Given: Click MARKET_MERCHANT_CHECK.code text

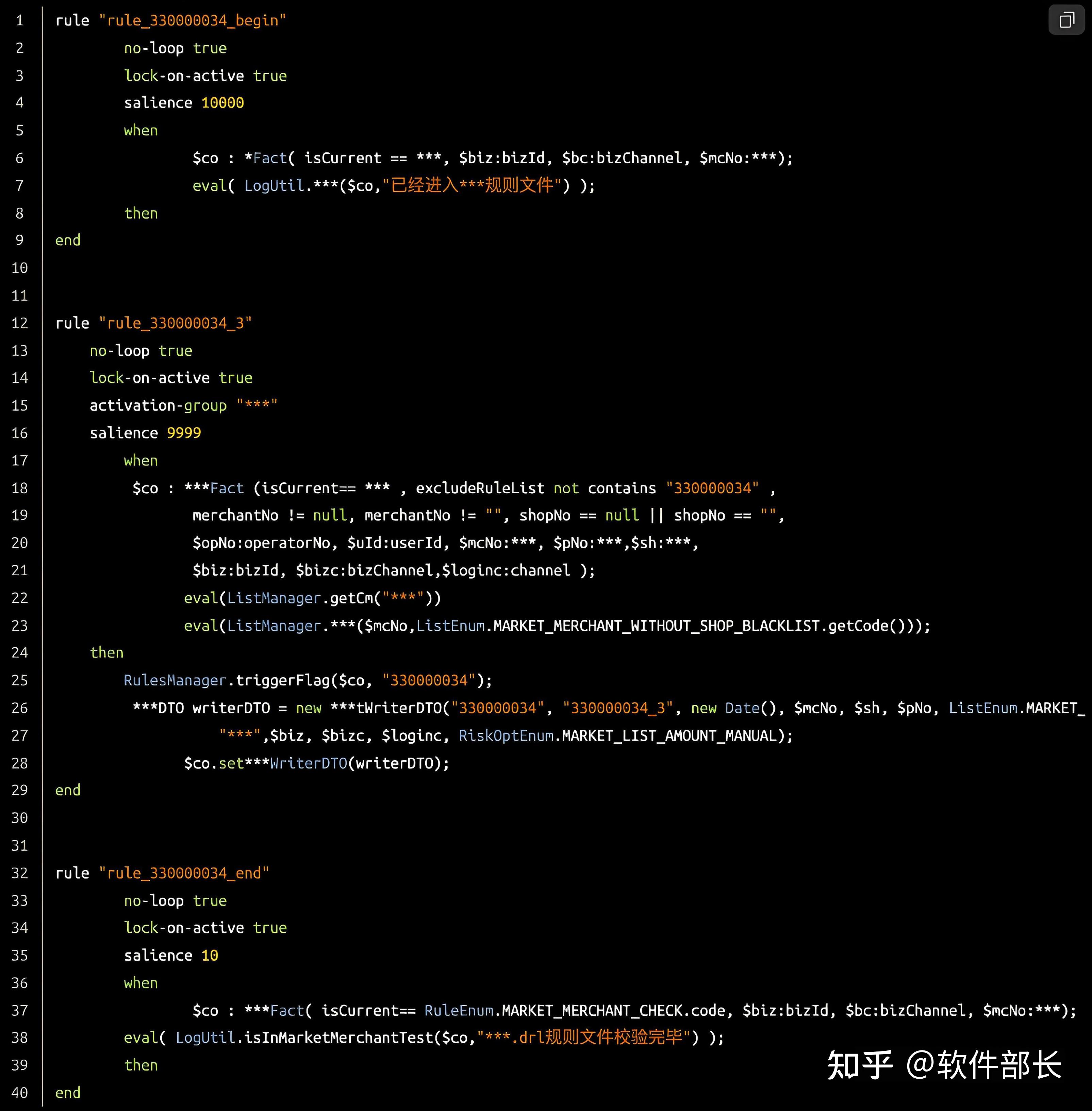Looking at the screenshot, I should tap(614, 1011).
